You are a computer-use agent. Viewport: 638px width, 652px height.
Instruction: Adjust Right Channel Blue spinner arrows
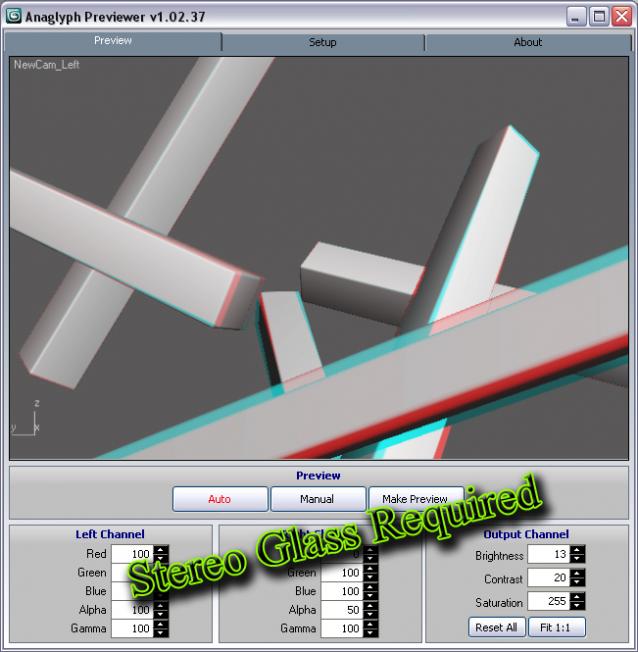tap(371, 591)
